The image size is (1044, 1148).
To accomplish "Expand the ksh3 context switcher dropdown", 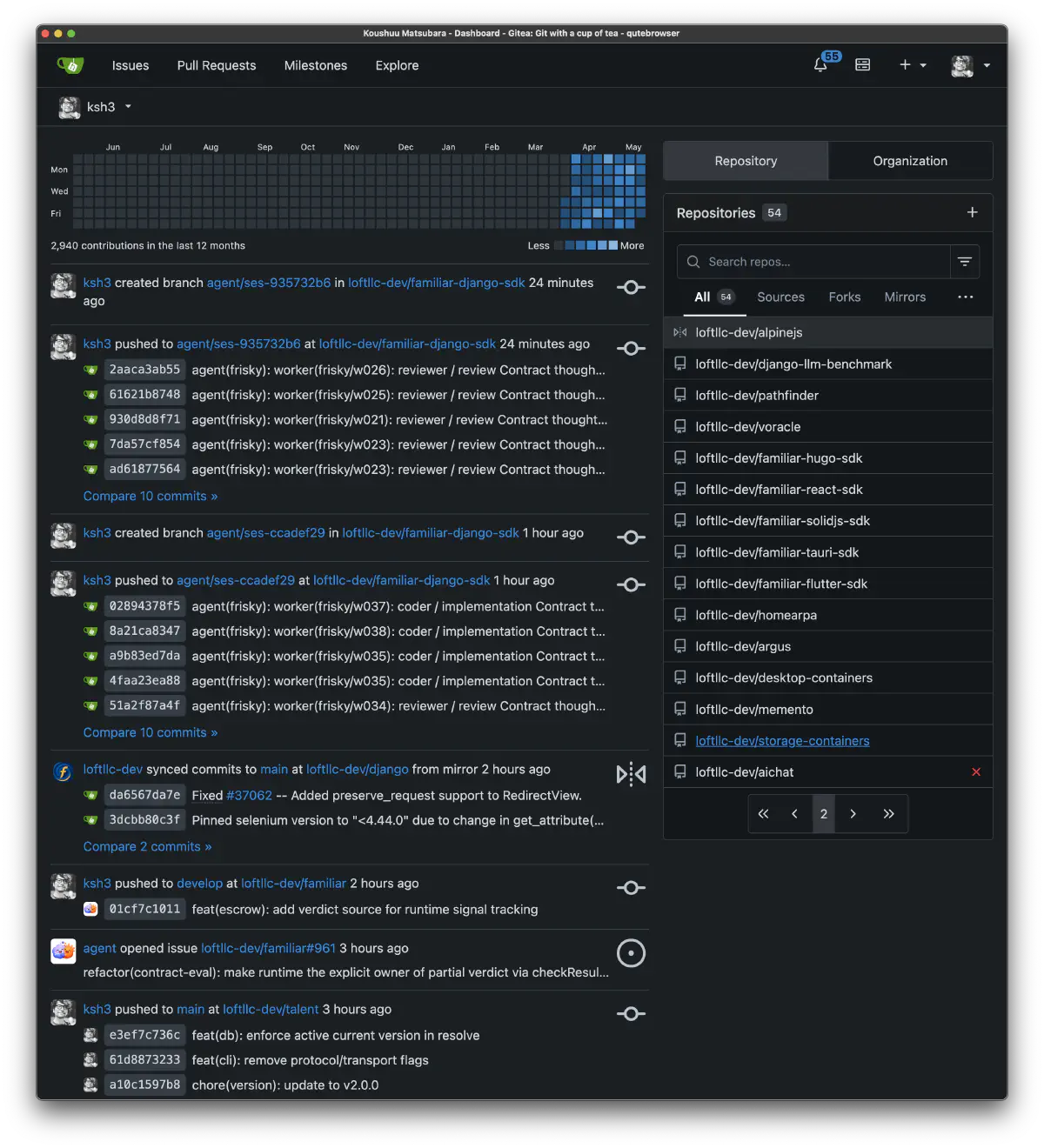I will click(96, 107).
